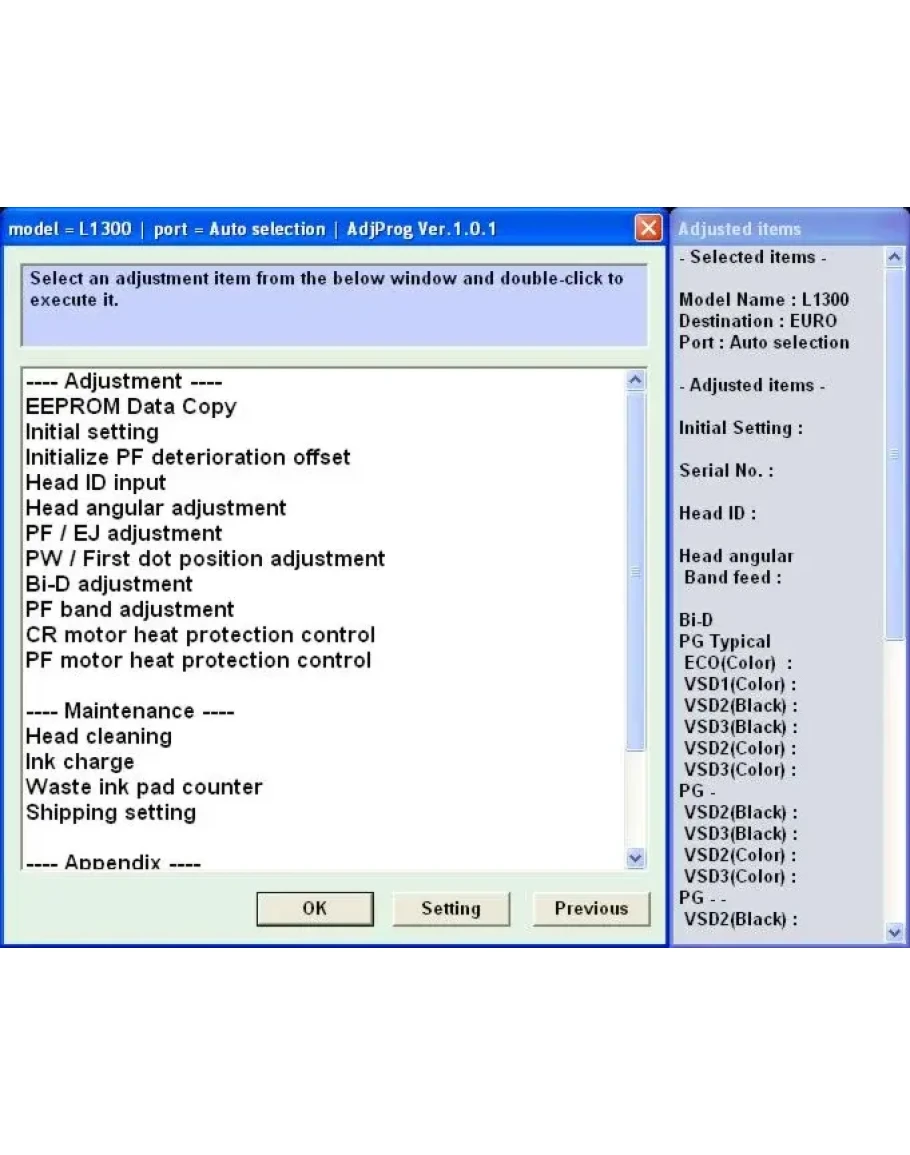Screen dimensions: 910x1155
Task: Select Waste ink pad counter
Action: pos(144,787)
